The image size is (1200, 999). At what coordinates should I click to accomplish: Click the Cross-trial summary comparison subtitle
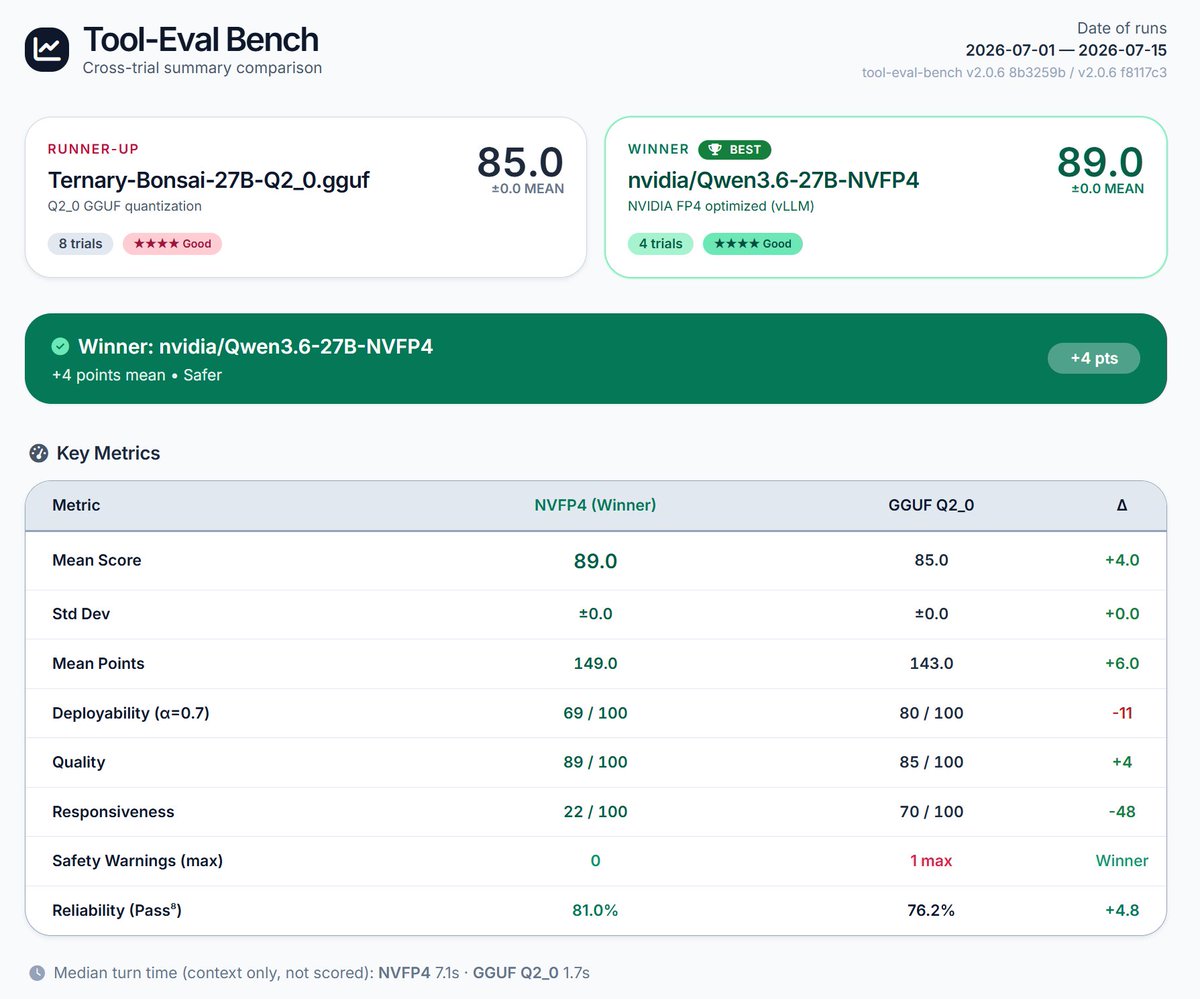[x=202, y=68]
